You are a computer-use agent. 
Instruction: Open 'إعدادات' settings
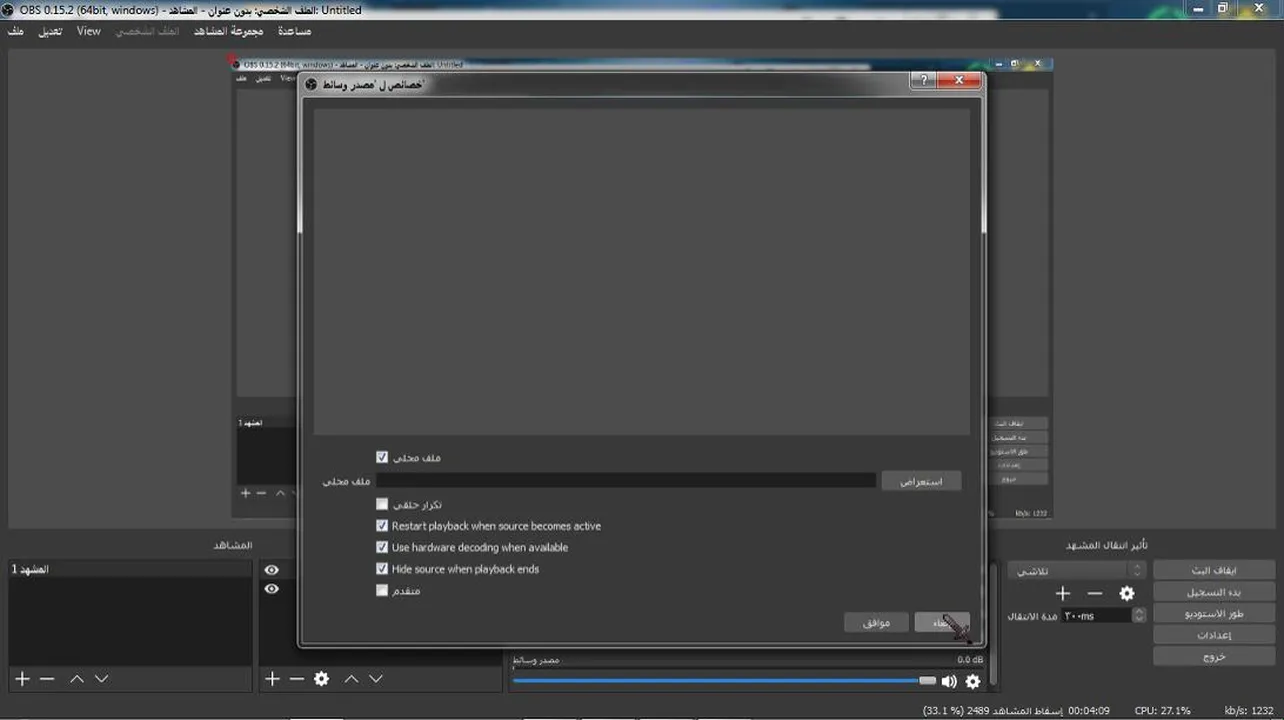(x=1213, y=635)
